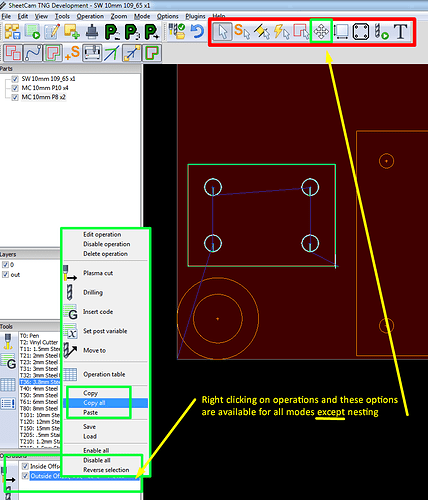Click the start point S cursor tool
This screenshot has width=428, height=500.
(242, 32)
